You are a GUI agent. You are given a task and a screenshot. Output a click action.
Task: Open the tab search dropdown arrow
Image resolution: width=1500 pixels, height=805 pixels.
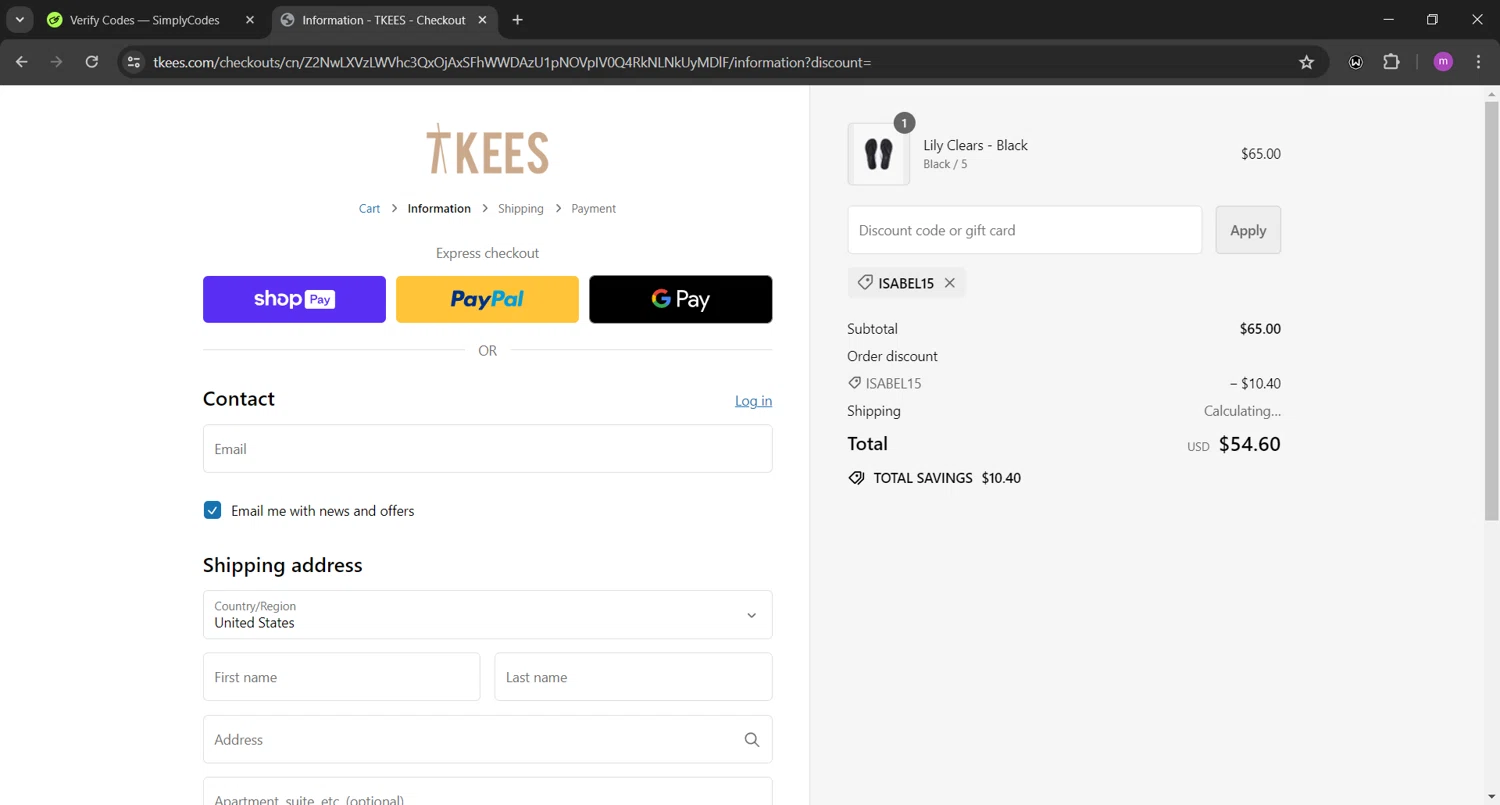click(19, 20)
